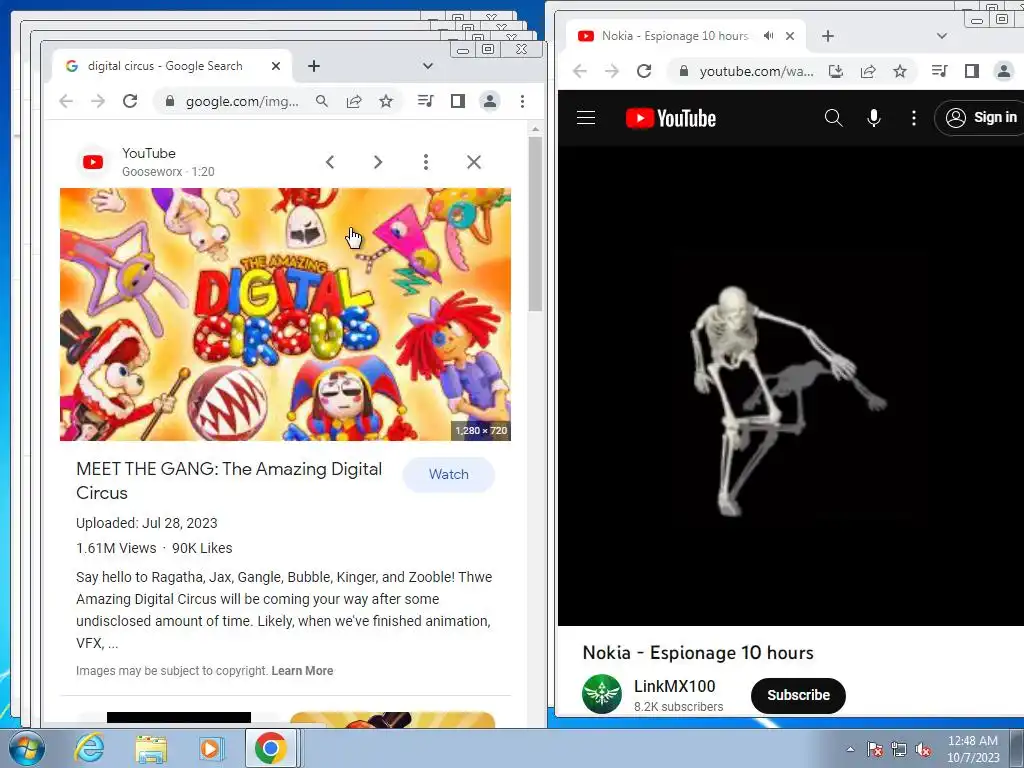Select the digital circus Google Search tab

tap(172, 66)
